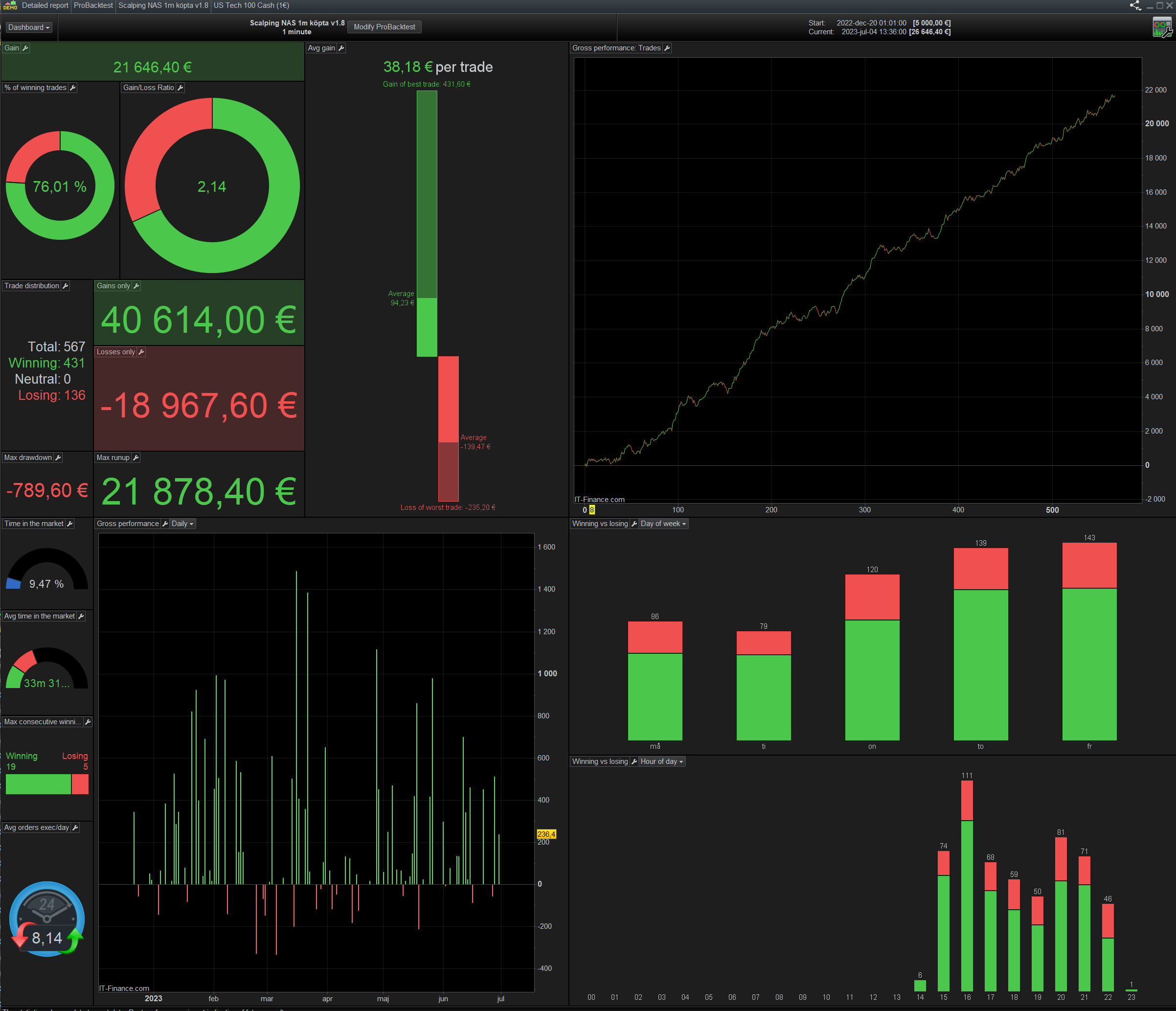Switch to the Detailed report tab

coord(45,6)
